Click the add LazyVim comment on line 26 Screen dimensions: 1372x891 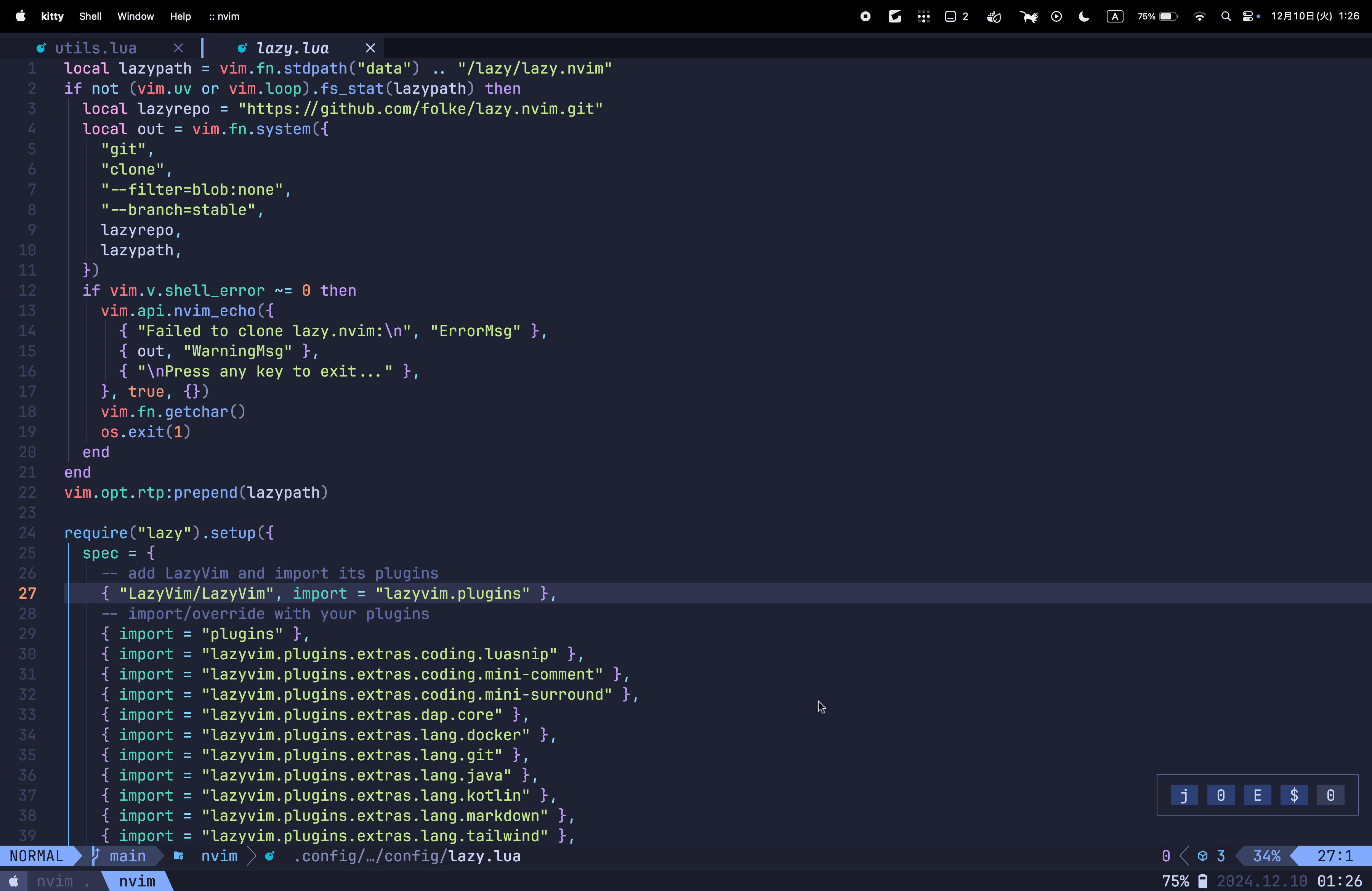point(270,573)
